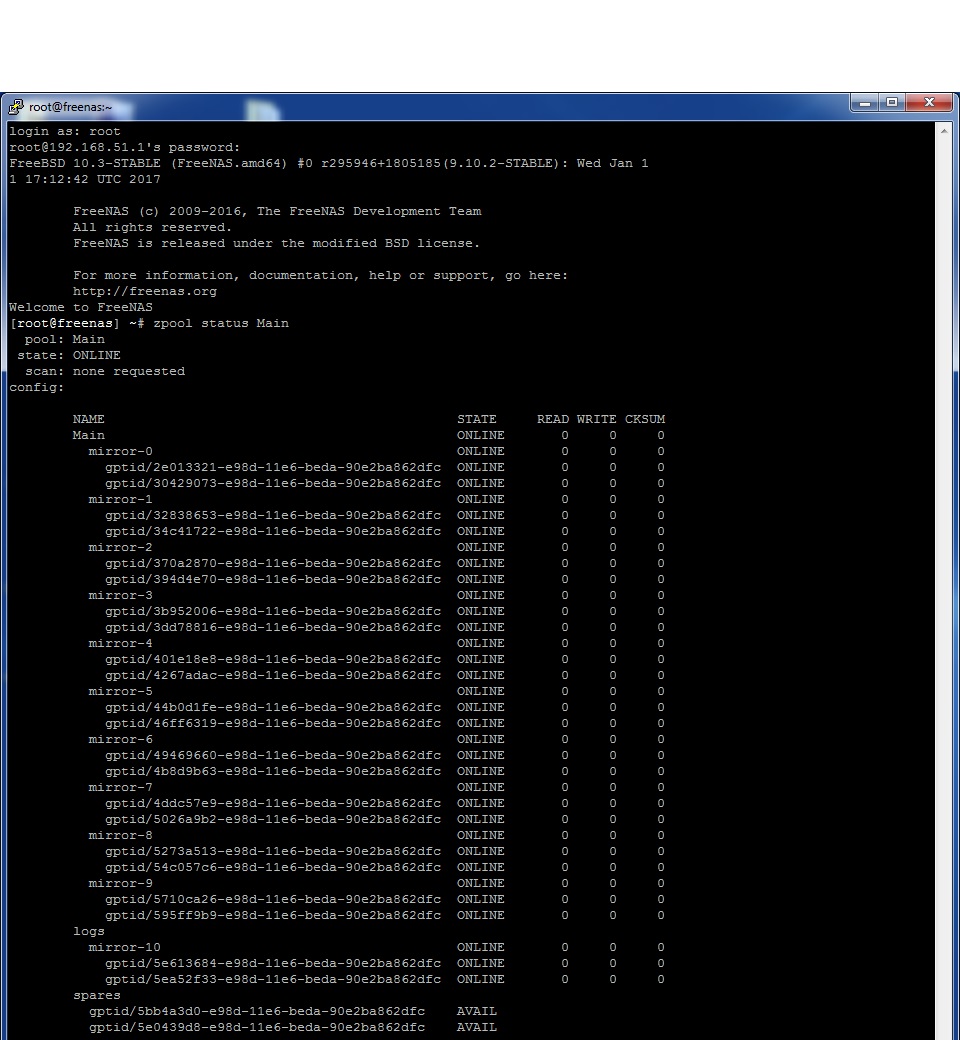Click the 'All rights reserved.' line
Screen dimensions: 960x1040
pyautogui.click(x=152, y=228)
